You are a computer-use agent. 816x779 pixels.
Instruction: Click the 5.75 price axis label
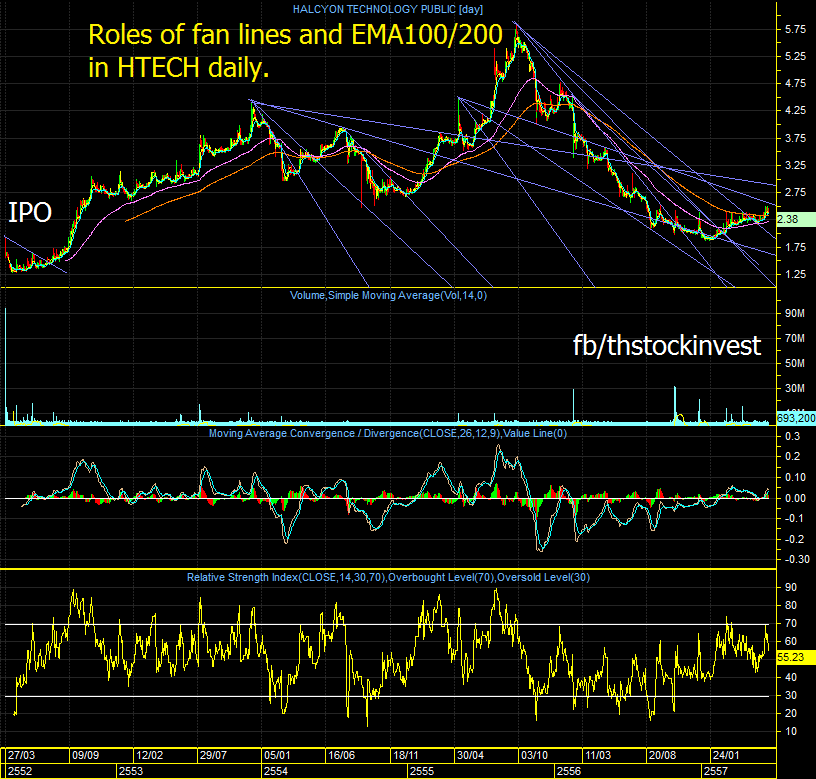tap(795, 30)
